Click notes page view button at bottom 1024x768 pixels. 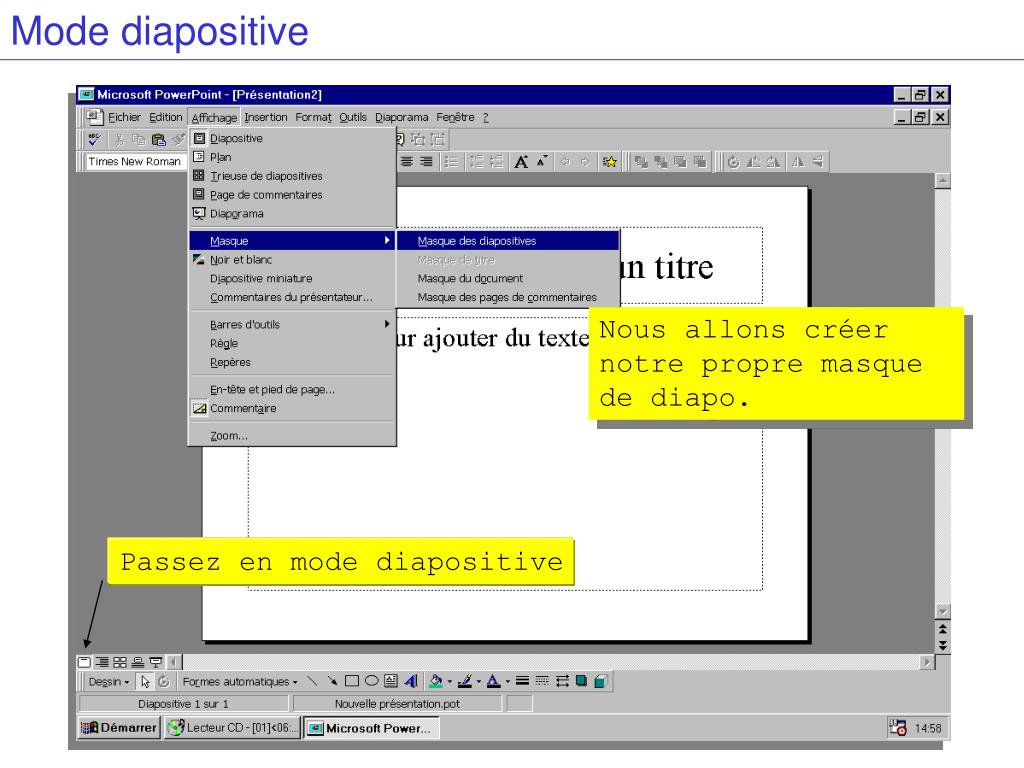(138, 662)
